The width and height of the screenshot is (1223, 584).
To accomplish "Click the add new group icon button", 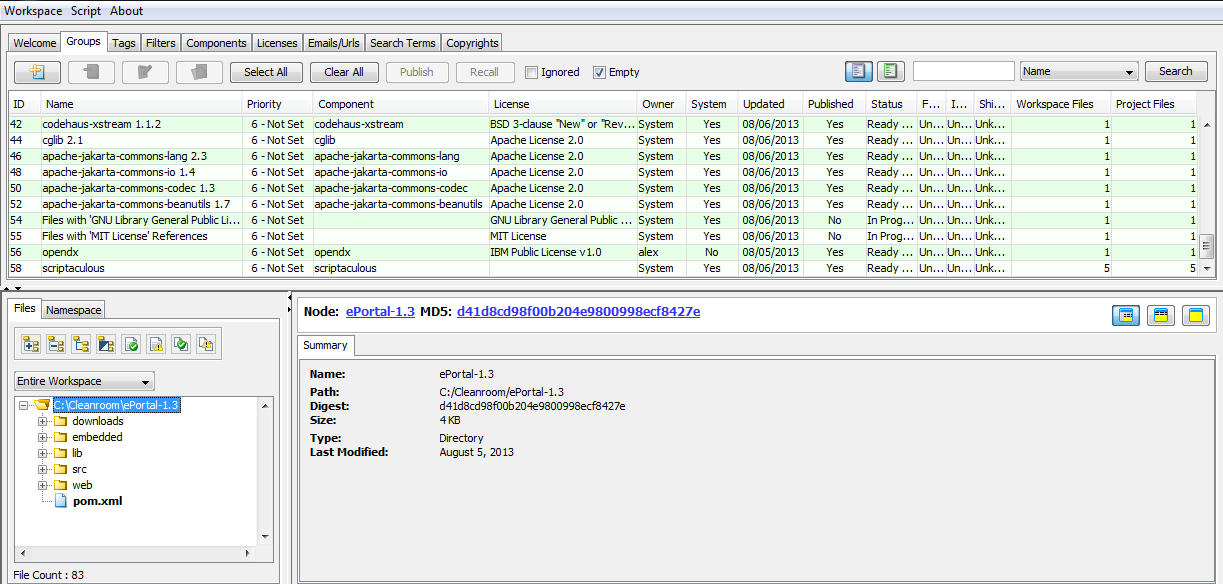I will pyautogui.click(x=38, y=72).
